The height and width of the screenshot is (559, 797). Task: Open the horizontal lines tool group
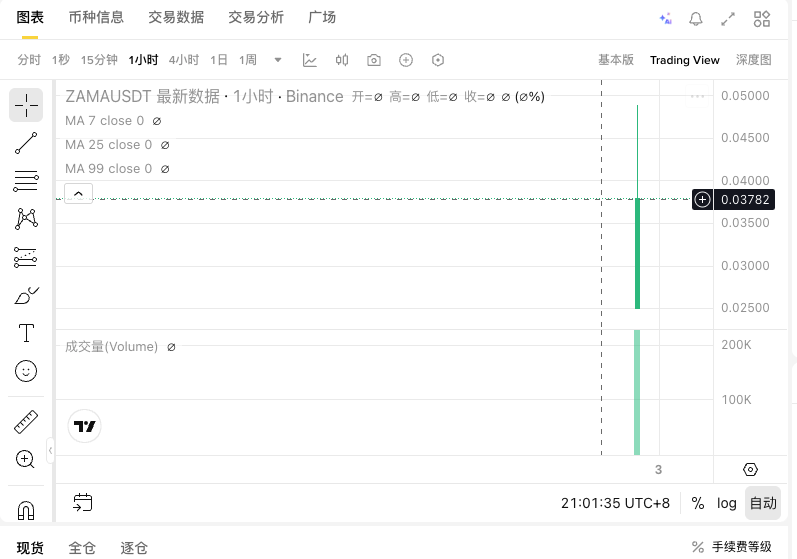click(x=26, y=181)
